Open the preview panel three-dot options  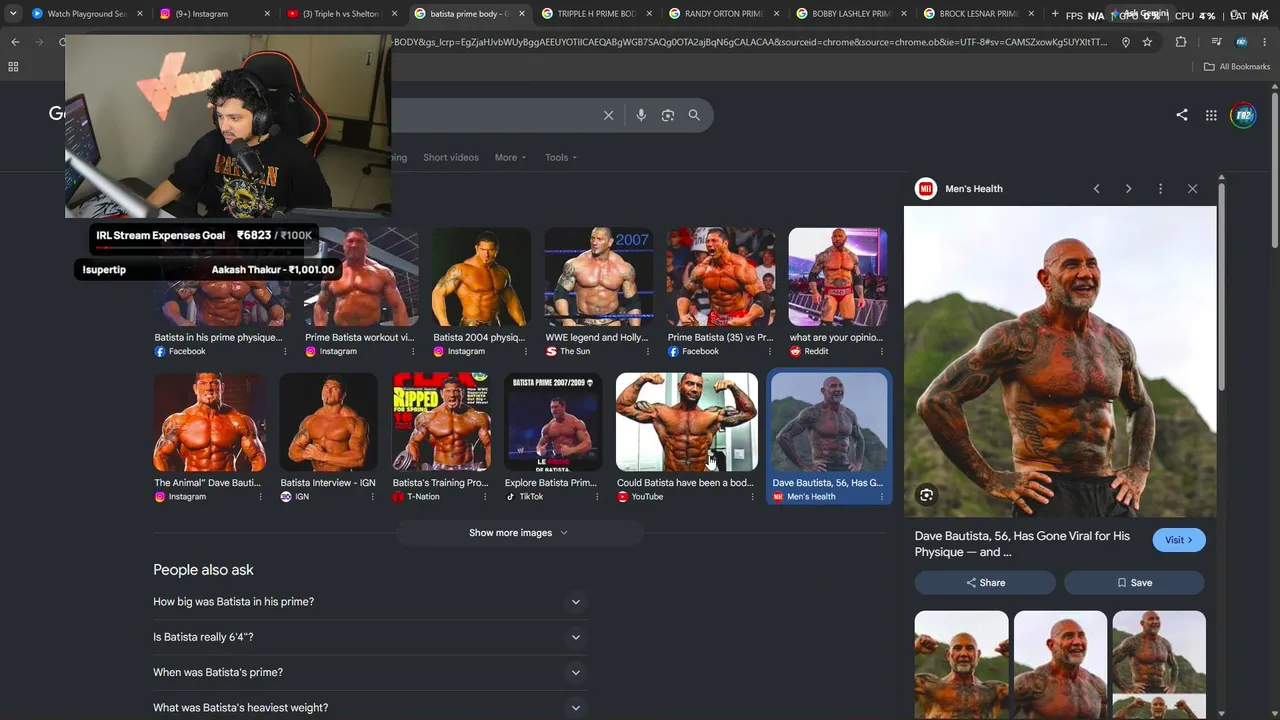click(1160, 189)
